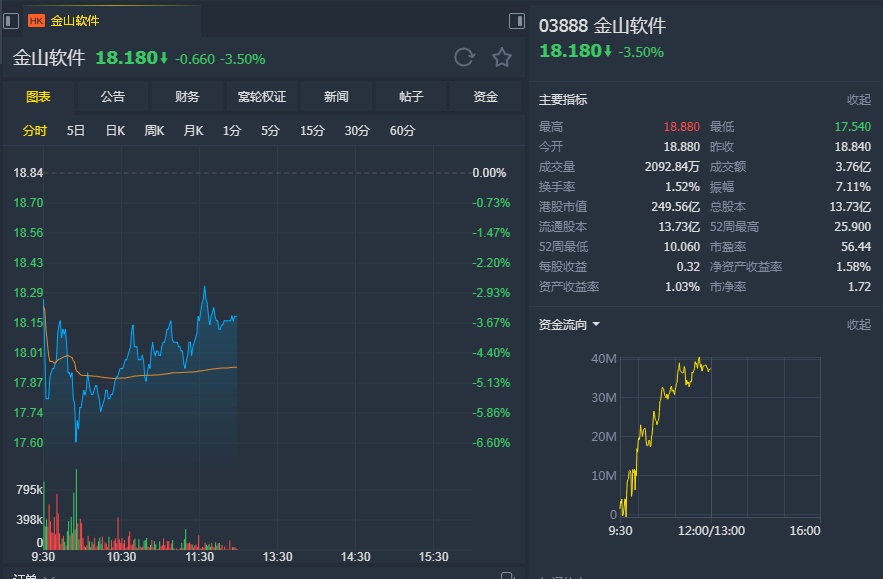Image resolution: width=883 pixels, height=579 pixels.
Task: Show the 月K chart
Action: click(193, 130)
